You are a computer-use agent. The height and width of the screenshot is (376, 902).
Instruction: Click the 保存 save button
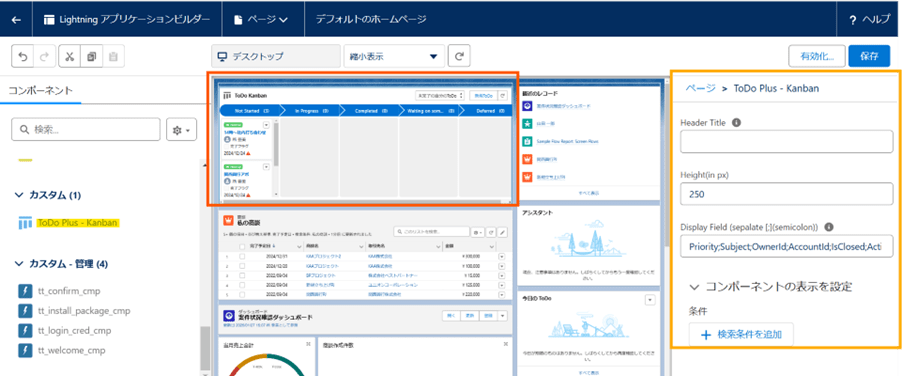click(x=869, y=56)
